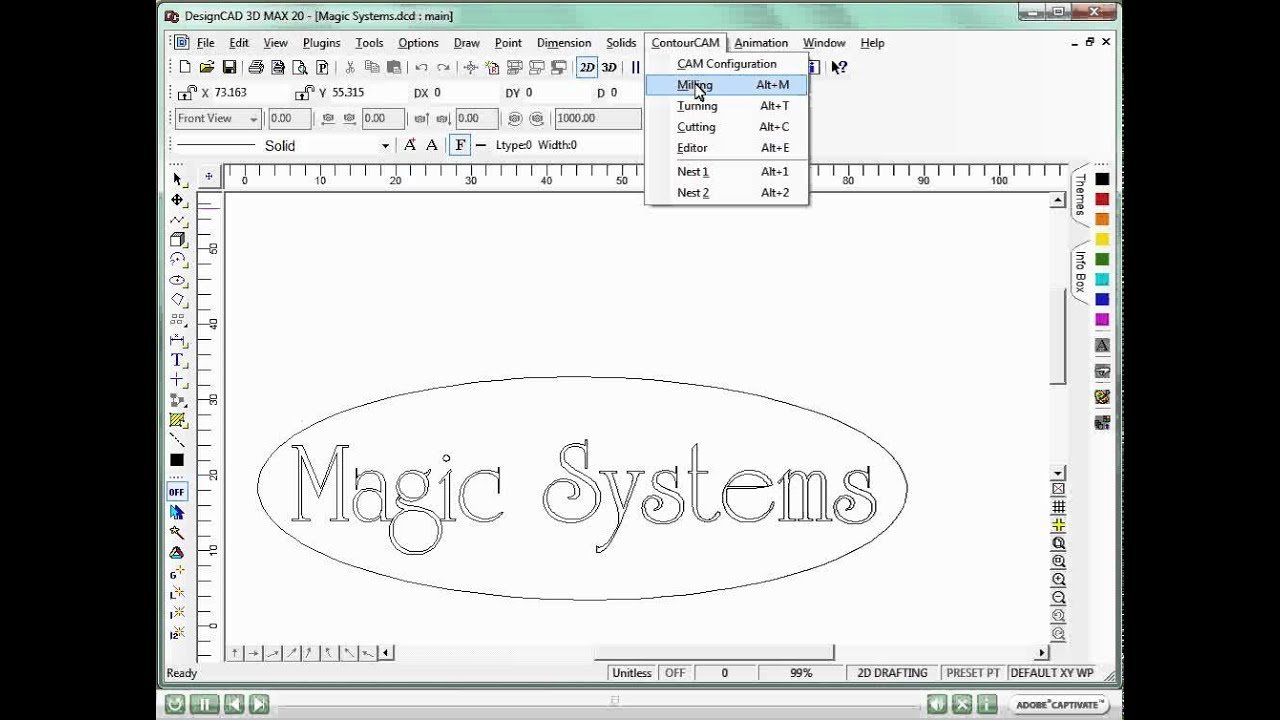Choose the Hatch fill tool
Screen dimensions: 1280x720
(x=177, y=419)
